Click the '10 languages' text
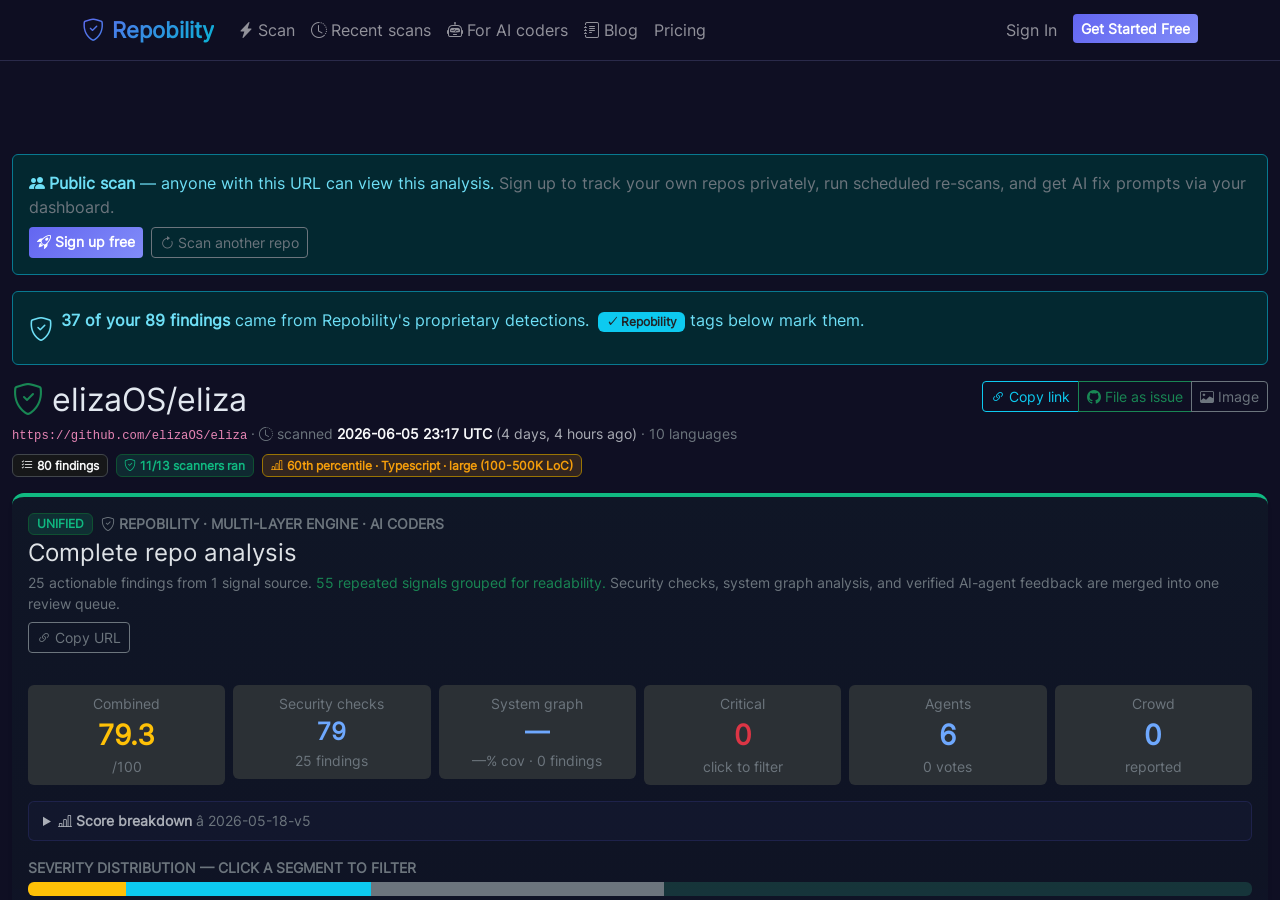This screenshot has height=900, width=1280. point(693,434)
